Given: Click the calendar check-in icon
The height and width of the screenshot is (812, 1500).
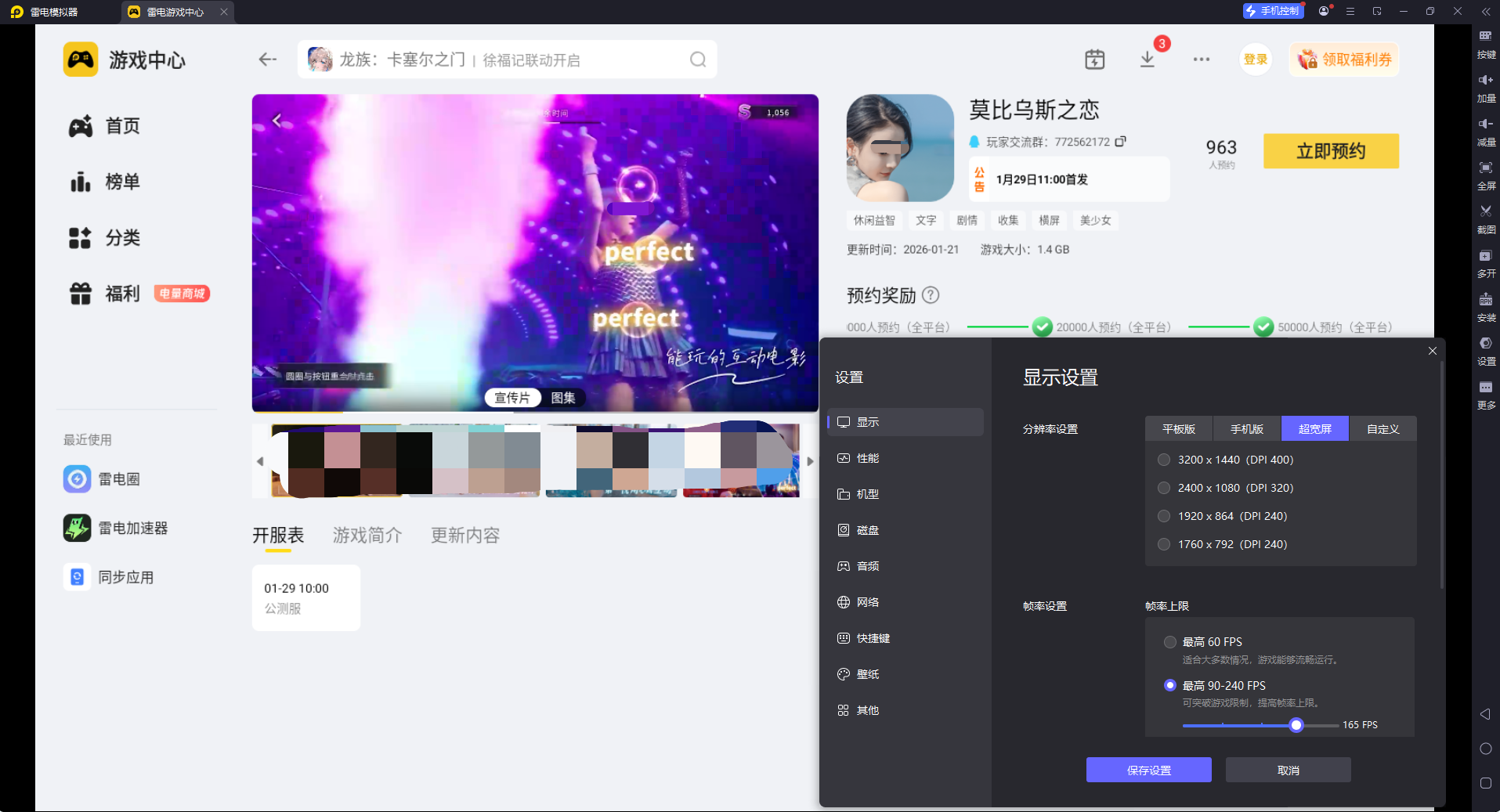Looking at the screenshot, I should tap(1094, 60).
